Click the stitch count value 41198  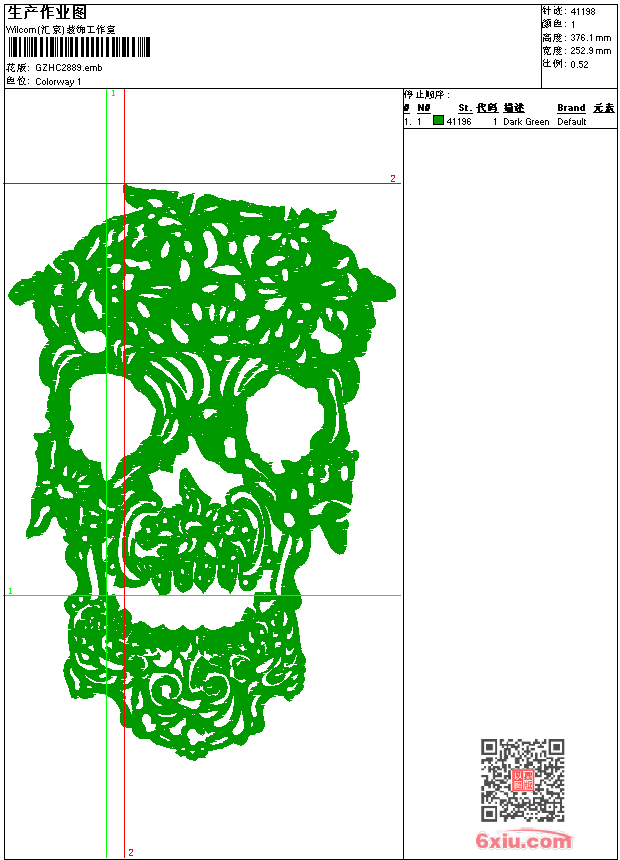583,12
